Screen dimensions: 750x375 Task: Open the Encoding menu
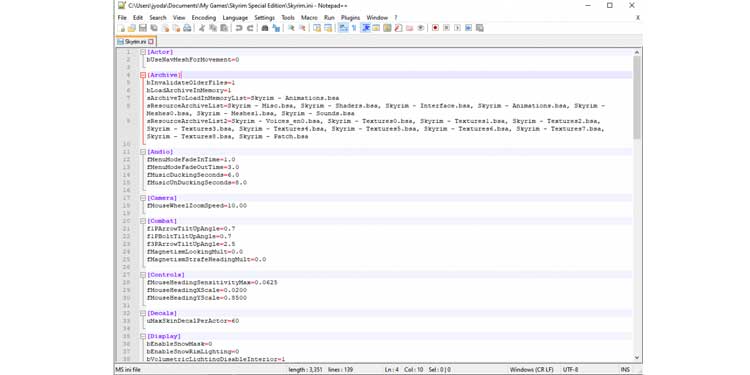[x=204, y=18]
